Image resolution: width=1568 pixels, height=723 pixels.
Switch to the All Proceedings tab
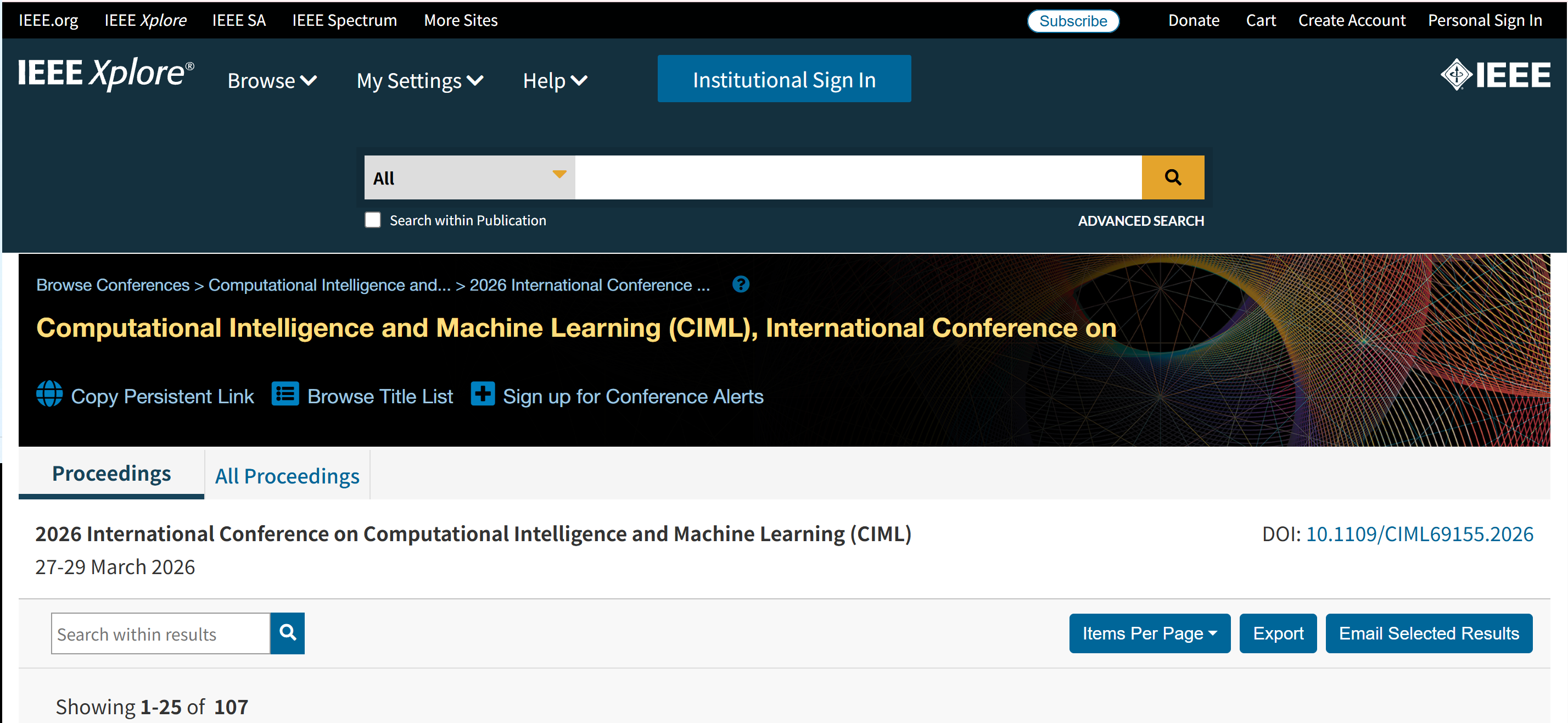pyautogui.click(x=287, y=476)
